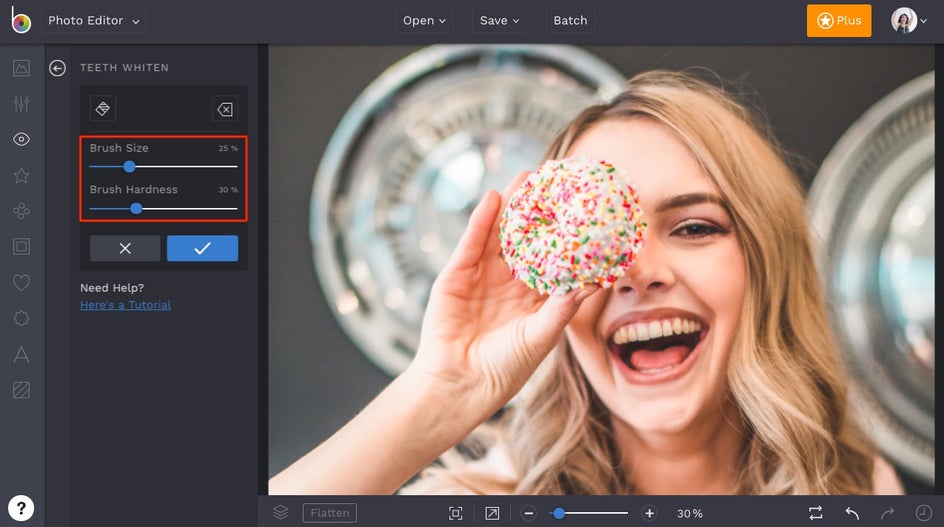944x527 pixels.
Task: Click the Brush Hardness 30 % value
Action: [228, 190]
